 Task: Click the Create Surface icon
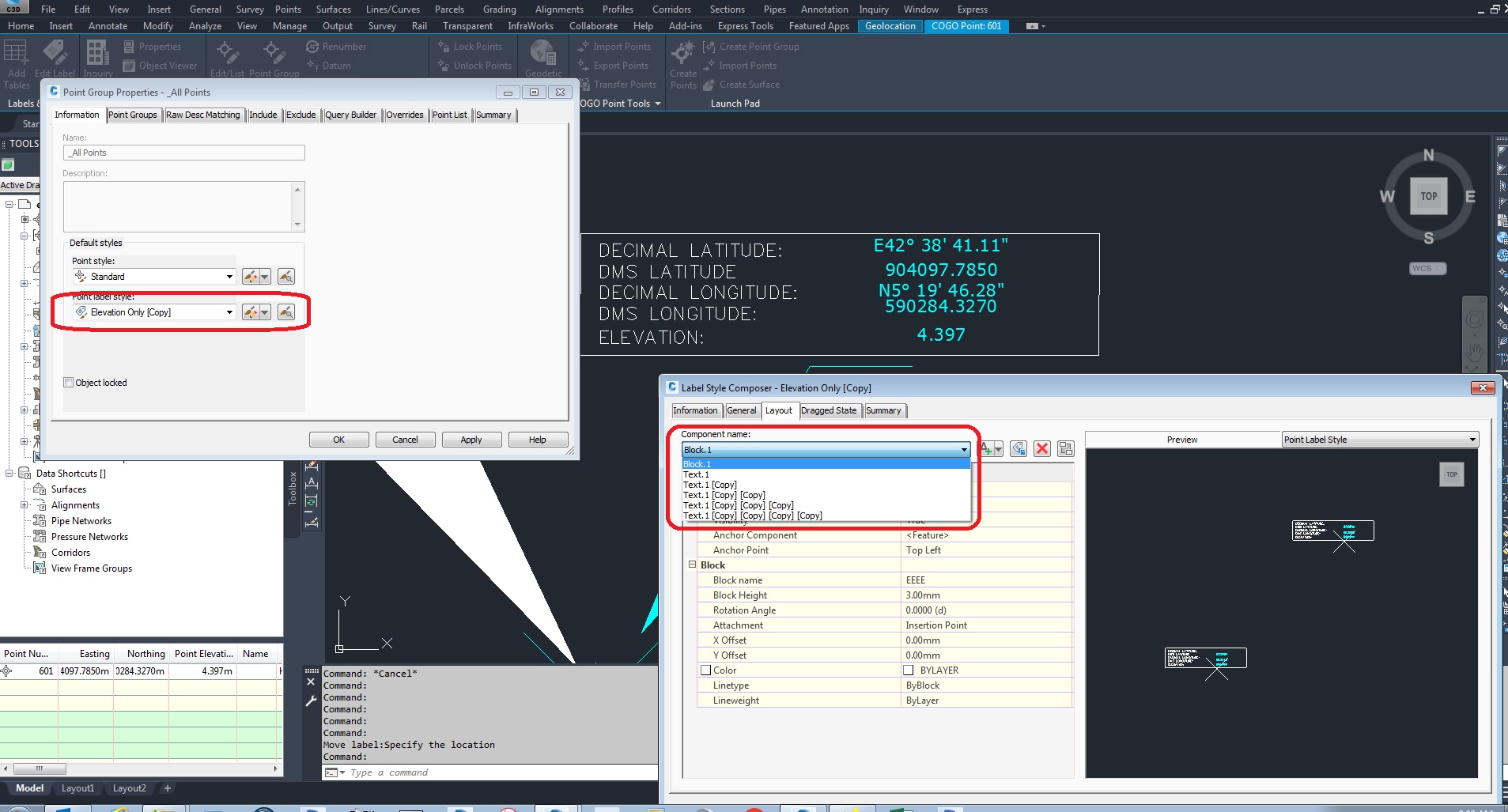tap(709, 85)
